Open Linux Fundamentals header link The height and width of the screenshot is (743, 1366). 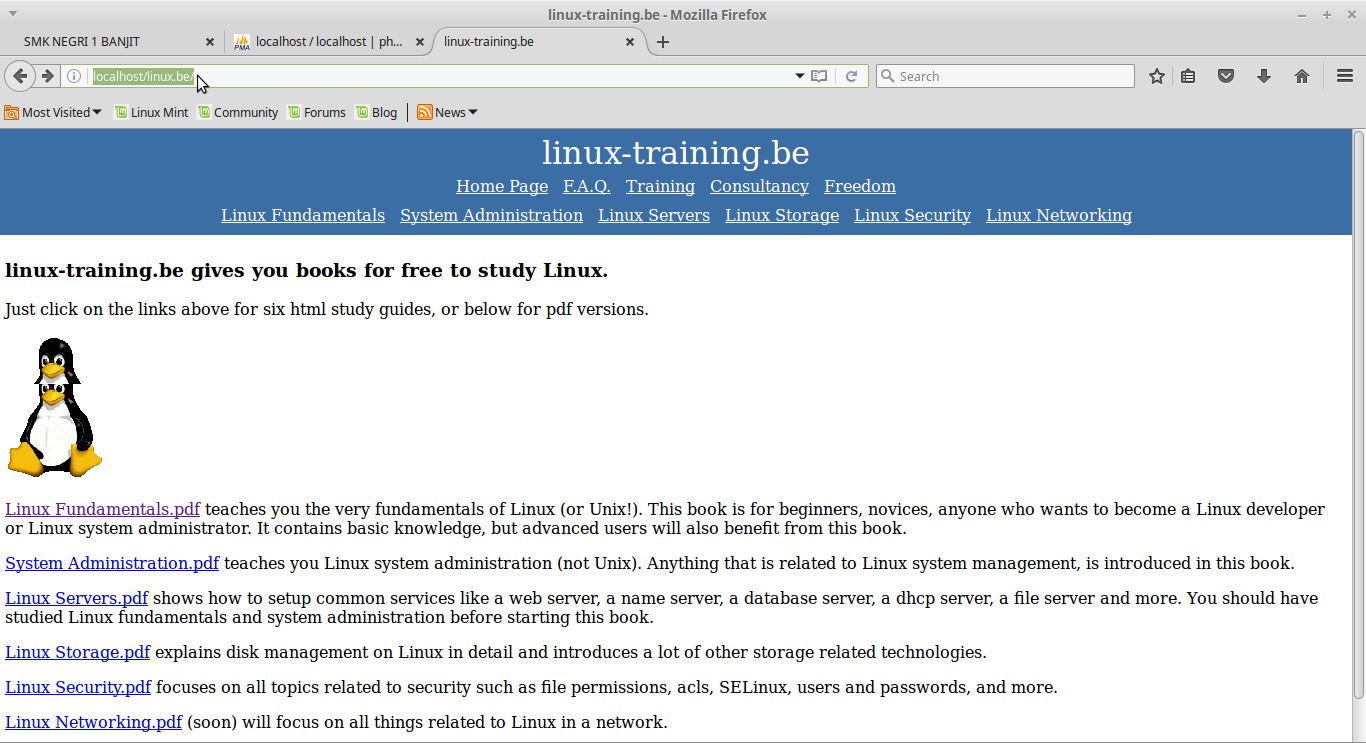(x=303, y=215)
